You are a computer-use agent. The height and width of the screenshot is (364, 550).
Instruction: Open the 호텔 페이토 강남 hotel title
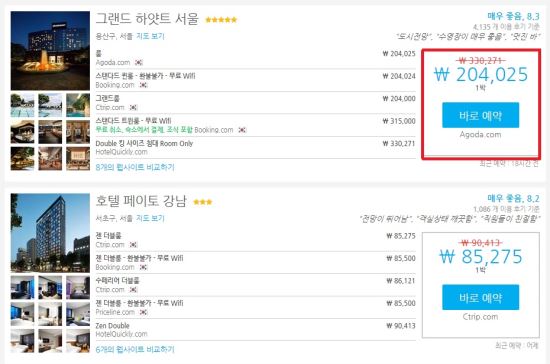click(x=141, y=201)
